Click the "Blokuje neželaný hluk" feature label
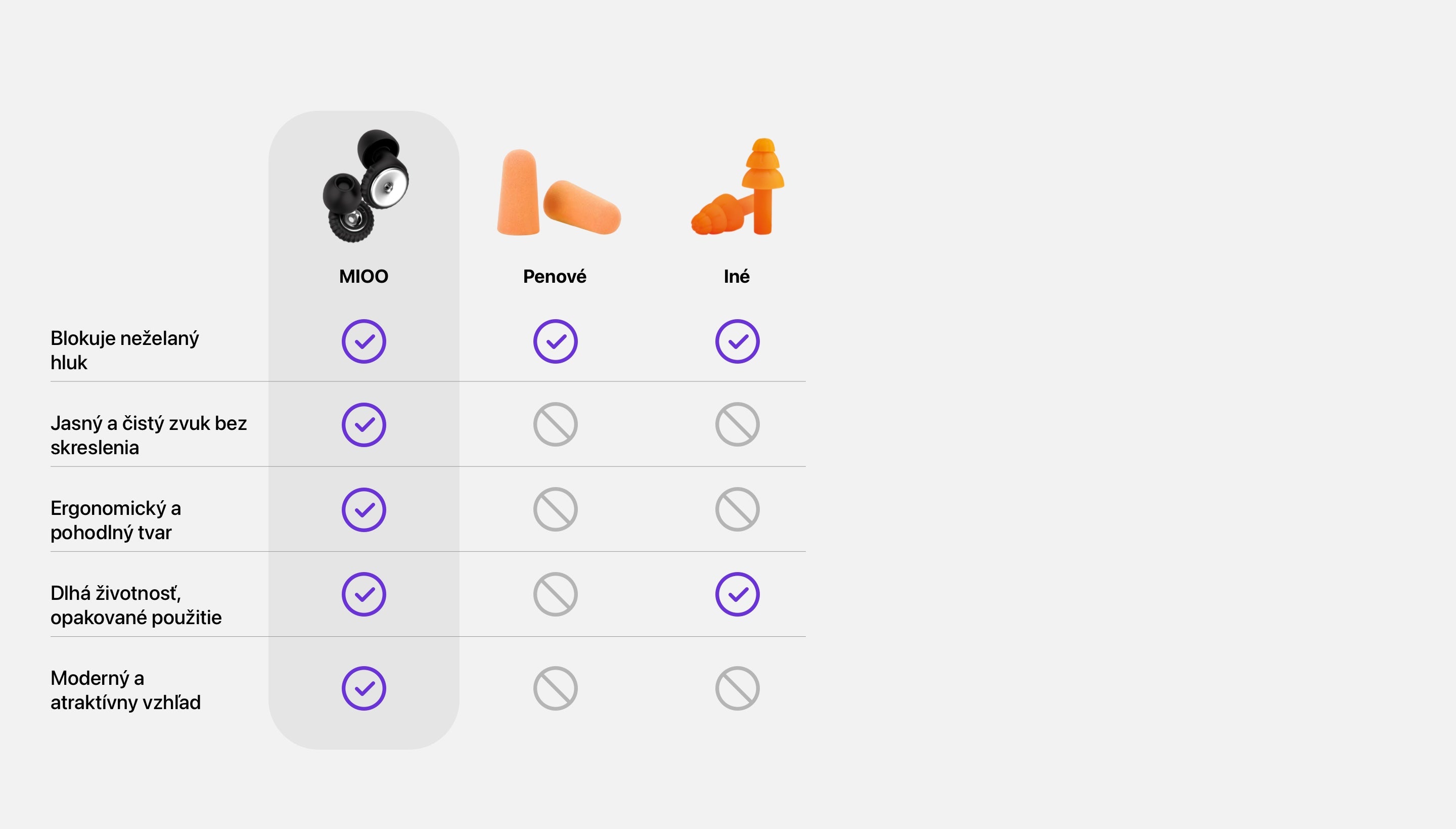The image size is (1456, 829). tap(124, 350)
